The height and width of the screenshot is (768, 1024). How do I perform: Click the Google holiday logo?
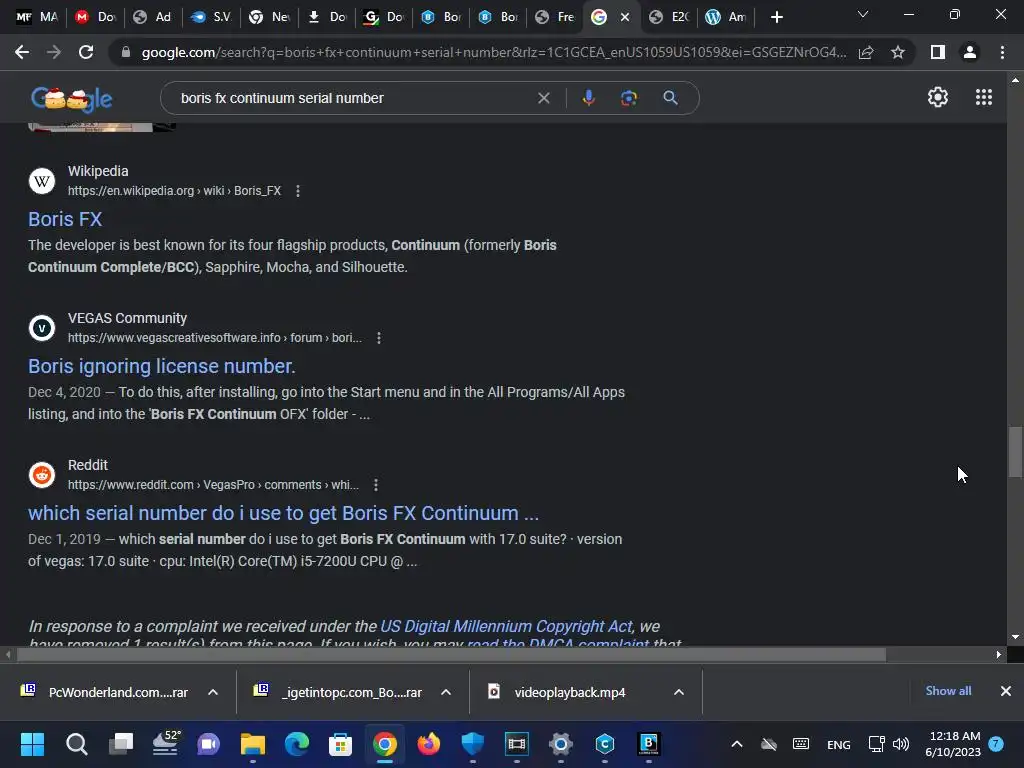[x=72, y=99]
